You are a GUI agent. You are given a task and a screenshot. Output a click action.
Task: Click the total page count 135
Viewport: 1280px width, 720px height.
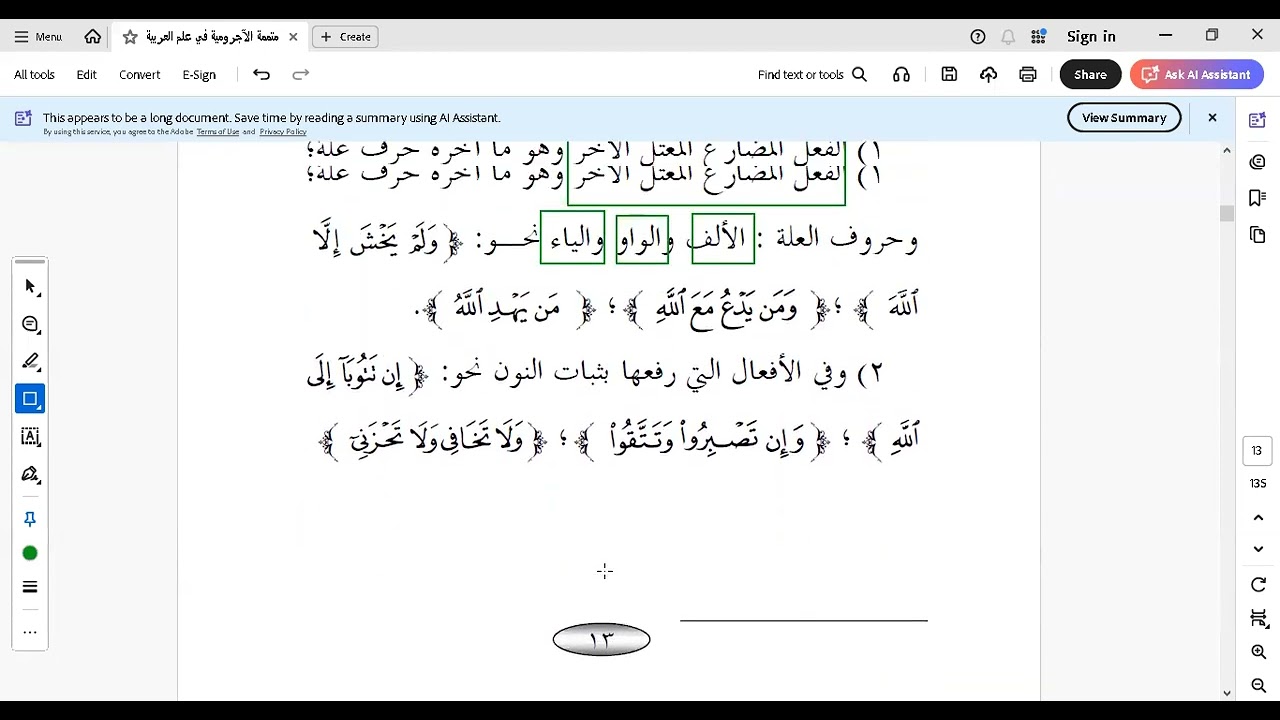1258,484
